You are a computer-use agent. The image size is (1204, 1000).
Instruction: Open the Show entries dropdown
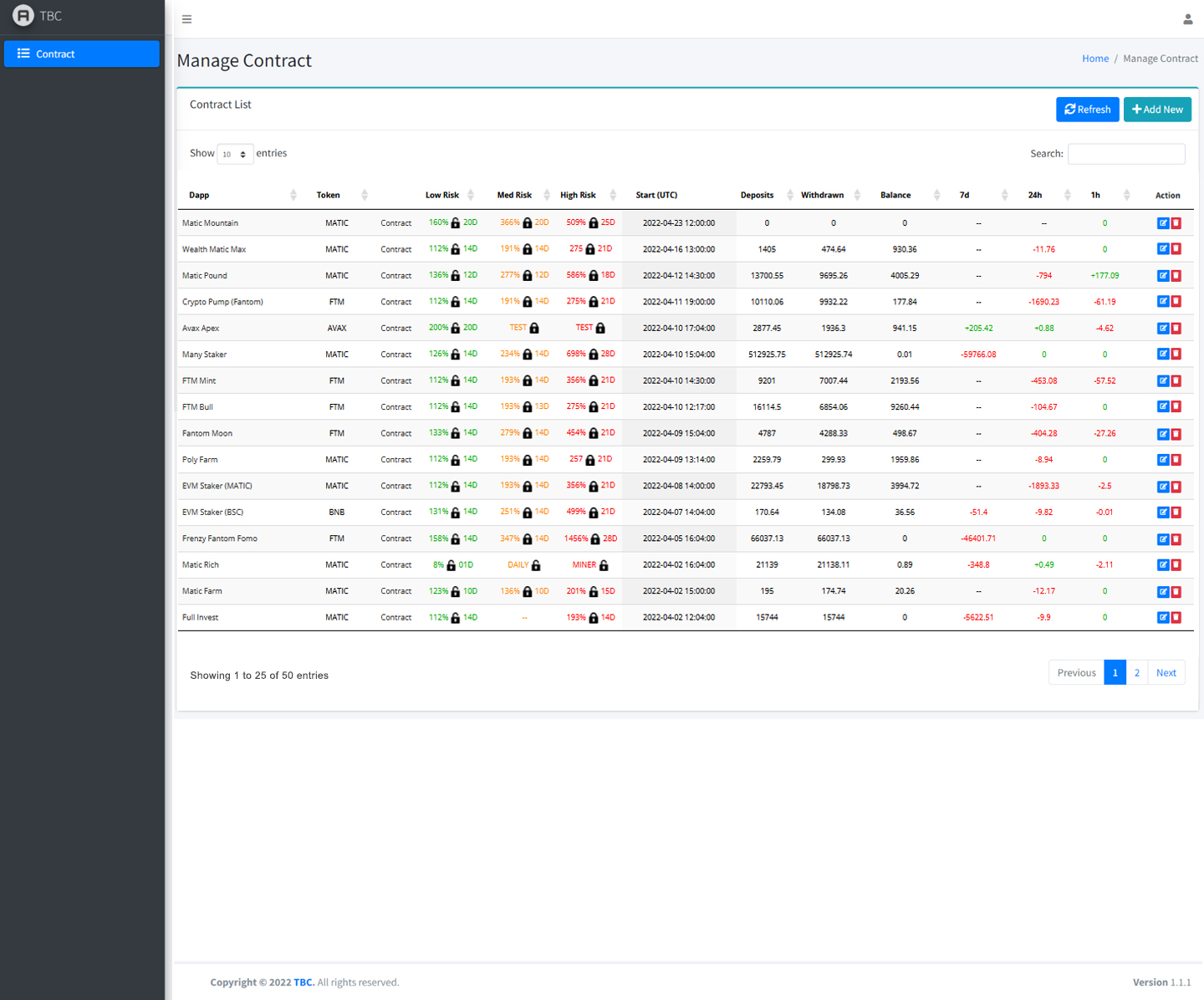(x=234, y=154)
